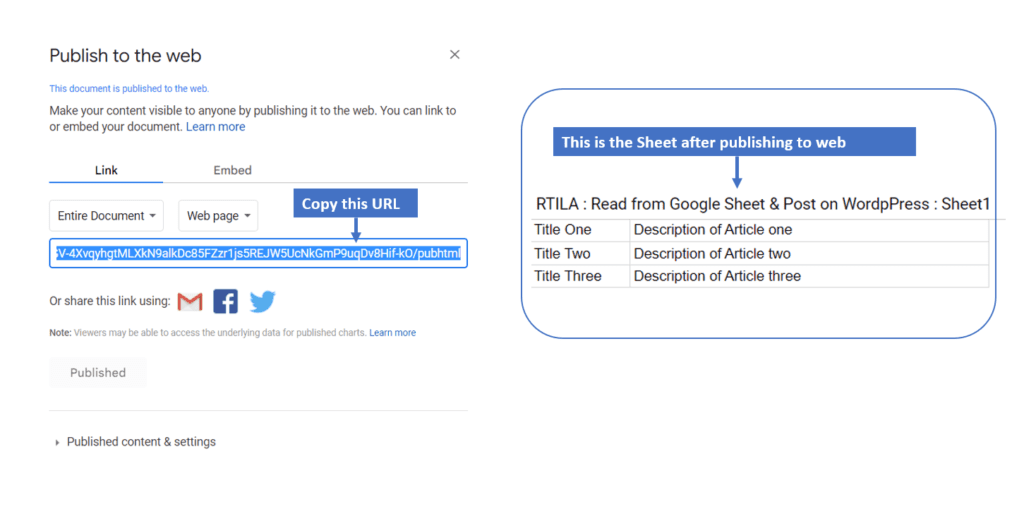Screen dimensions: 1024x507
Task: Share the link via Facebook icon
Action: point(225,302)
